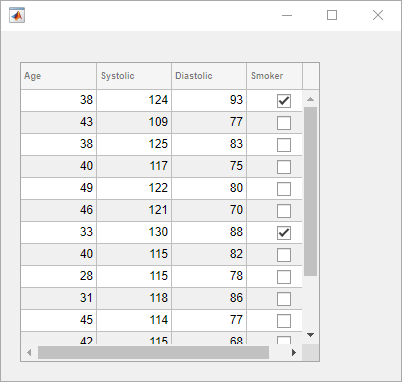Select the Systolic column header
Screen dimensions: 402x382
[134, 76]
